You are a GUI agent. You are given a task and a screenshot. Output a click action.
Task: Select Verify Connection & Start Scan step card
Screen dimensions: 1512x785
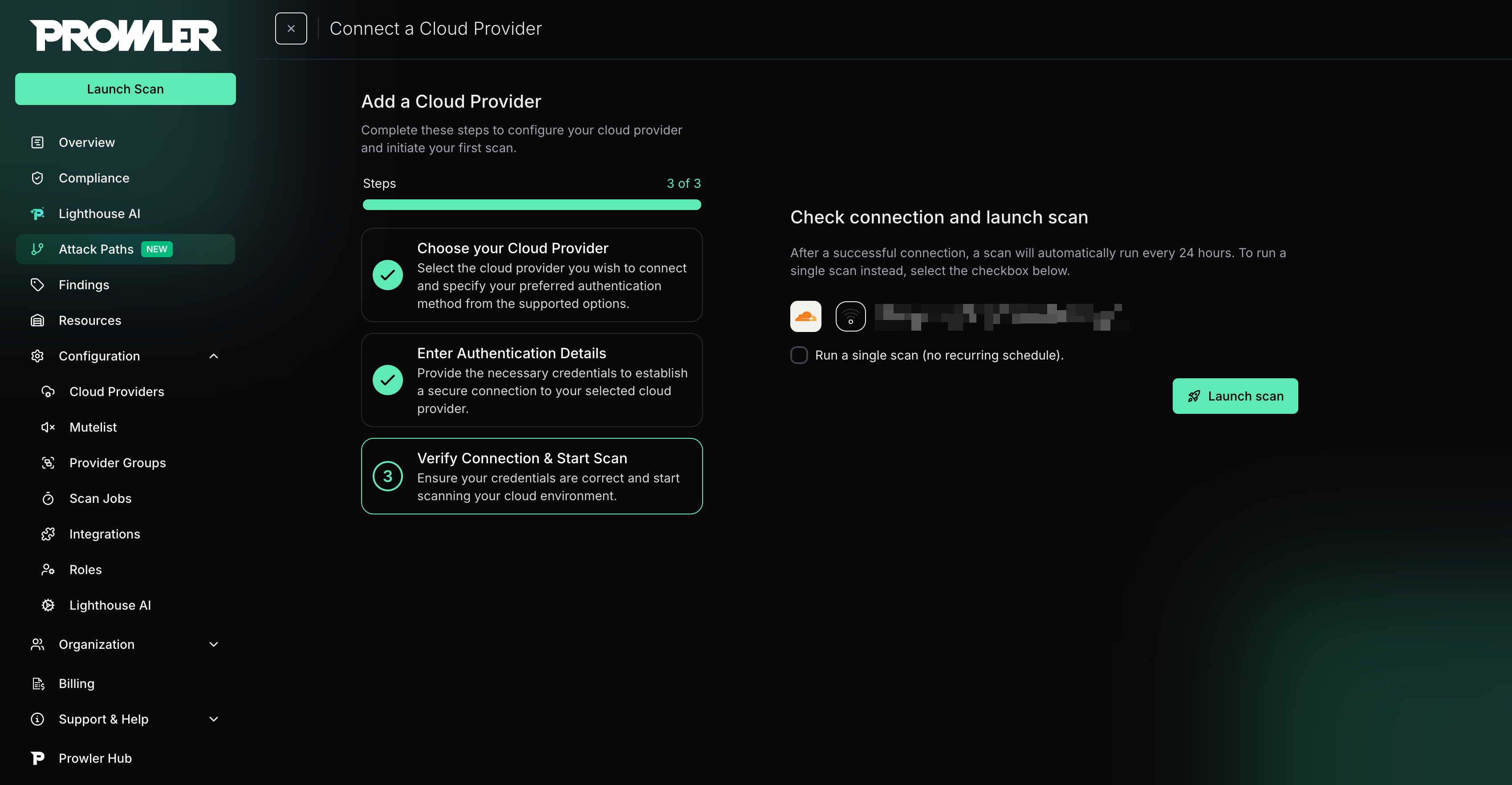pos(531,476)
